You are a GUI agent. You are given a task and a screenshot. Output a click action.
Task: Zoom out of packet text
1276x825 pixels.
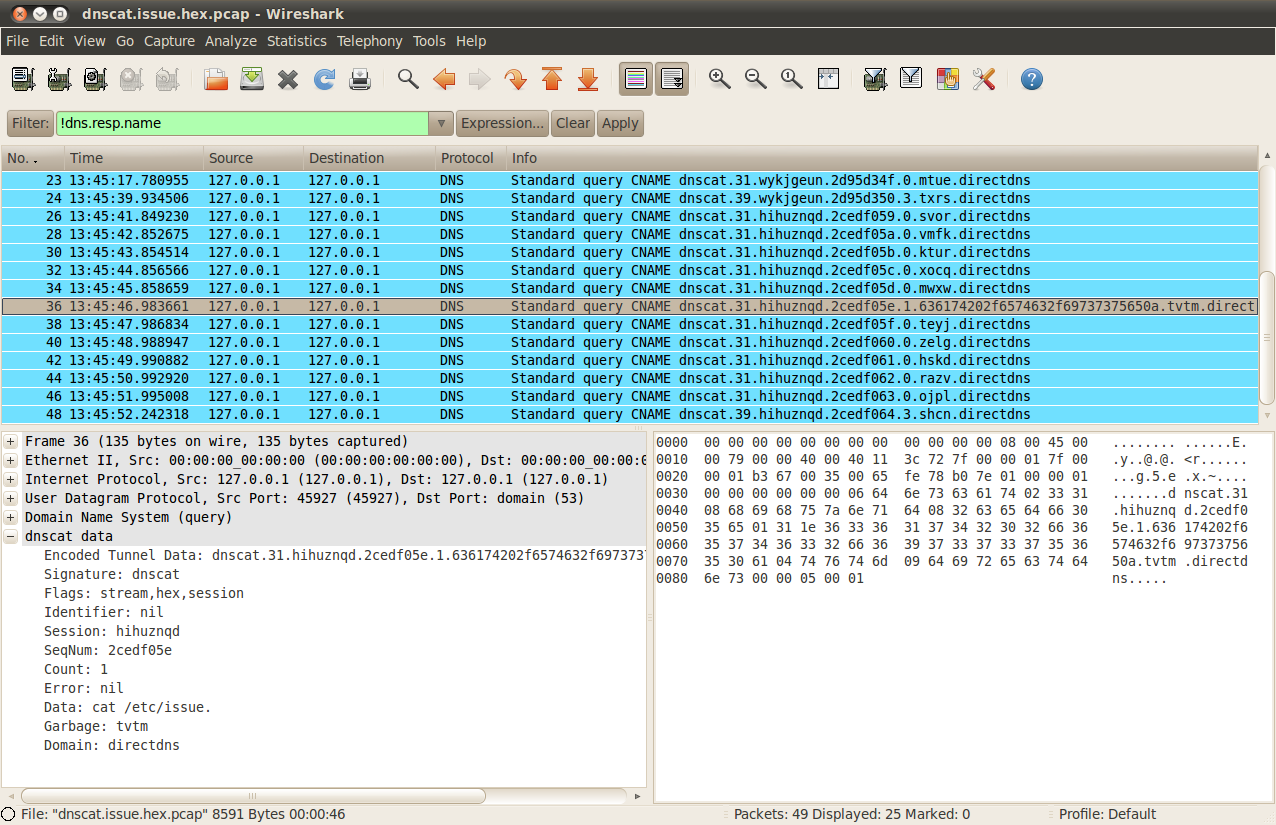tap(756, 79)
